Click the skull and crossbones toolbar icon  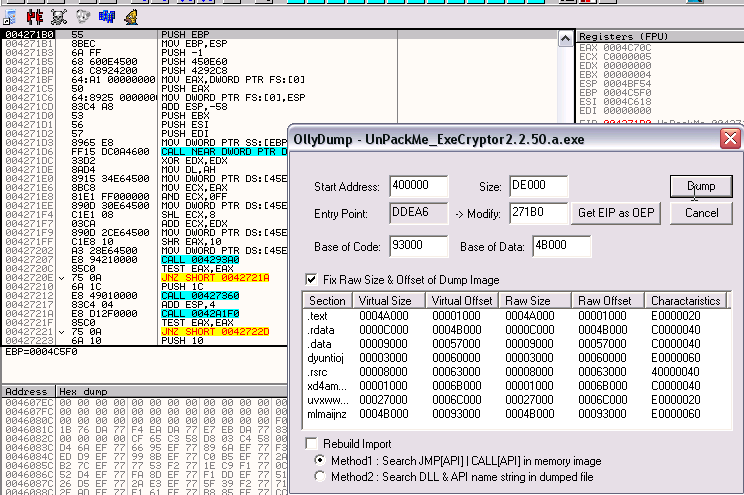58,16
